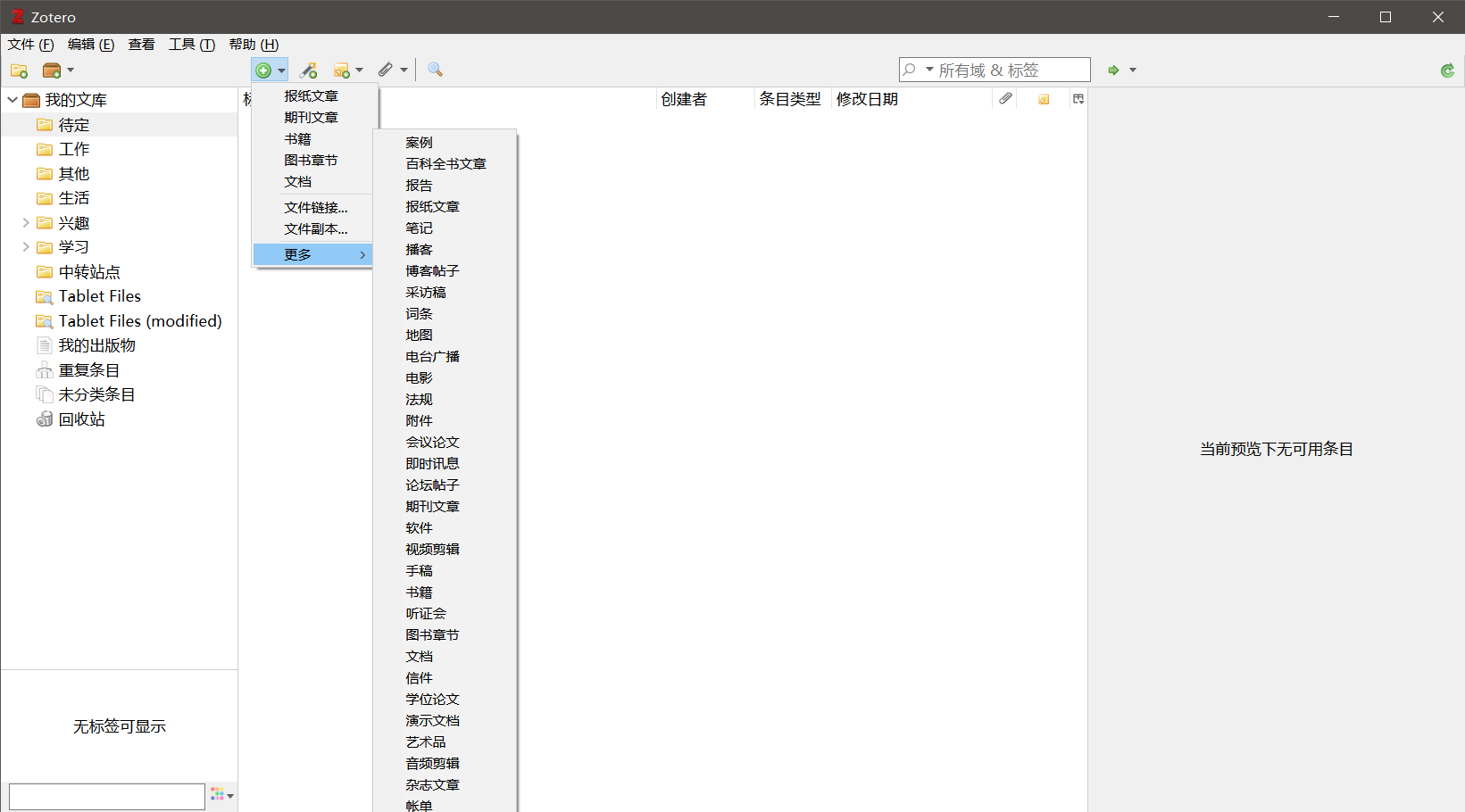
Task: Open the column picker icon in the header
Action: (x=1078, y=99)
